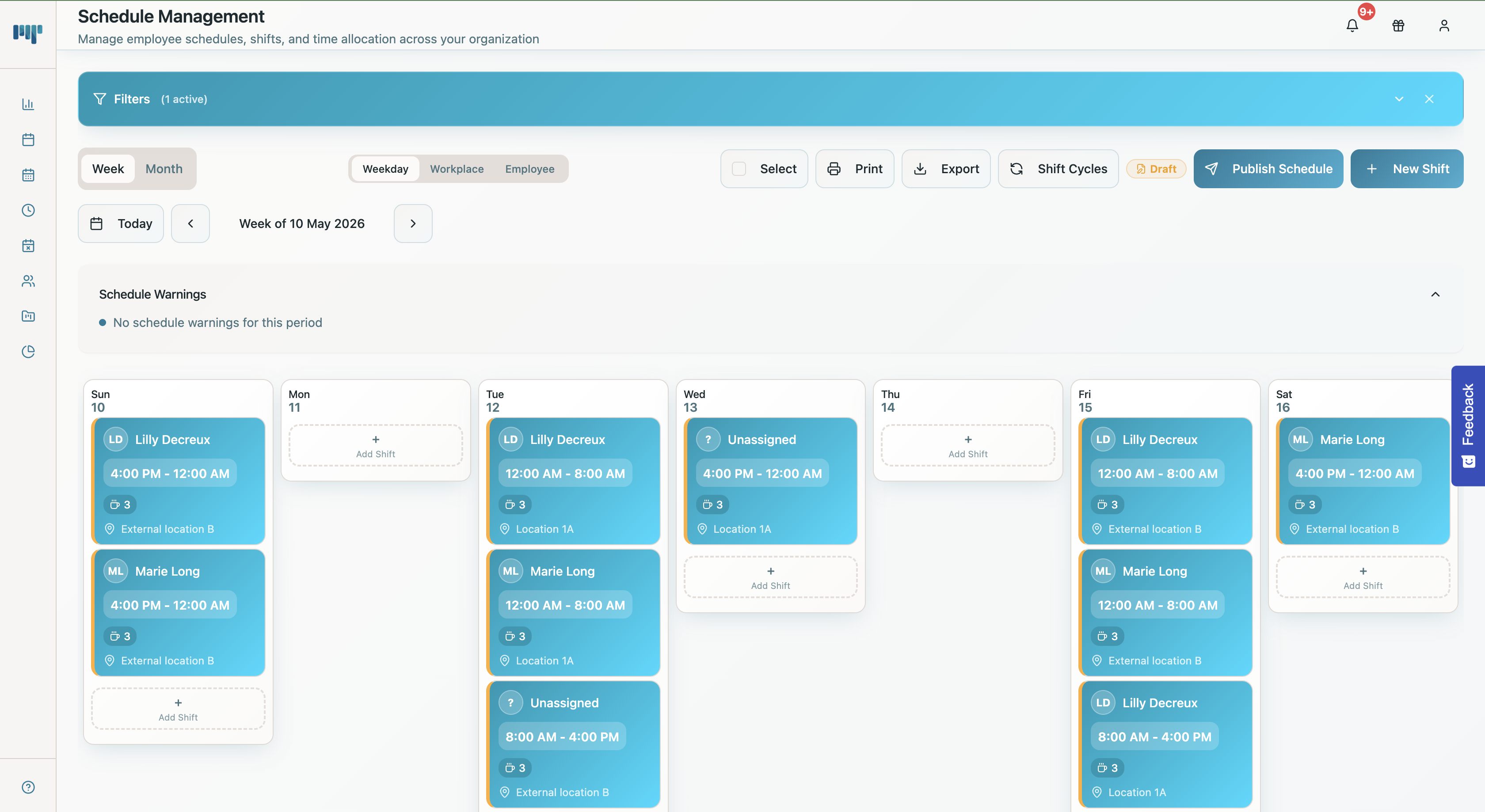Open the notifications bell icon

[x=1352, y=25]
